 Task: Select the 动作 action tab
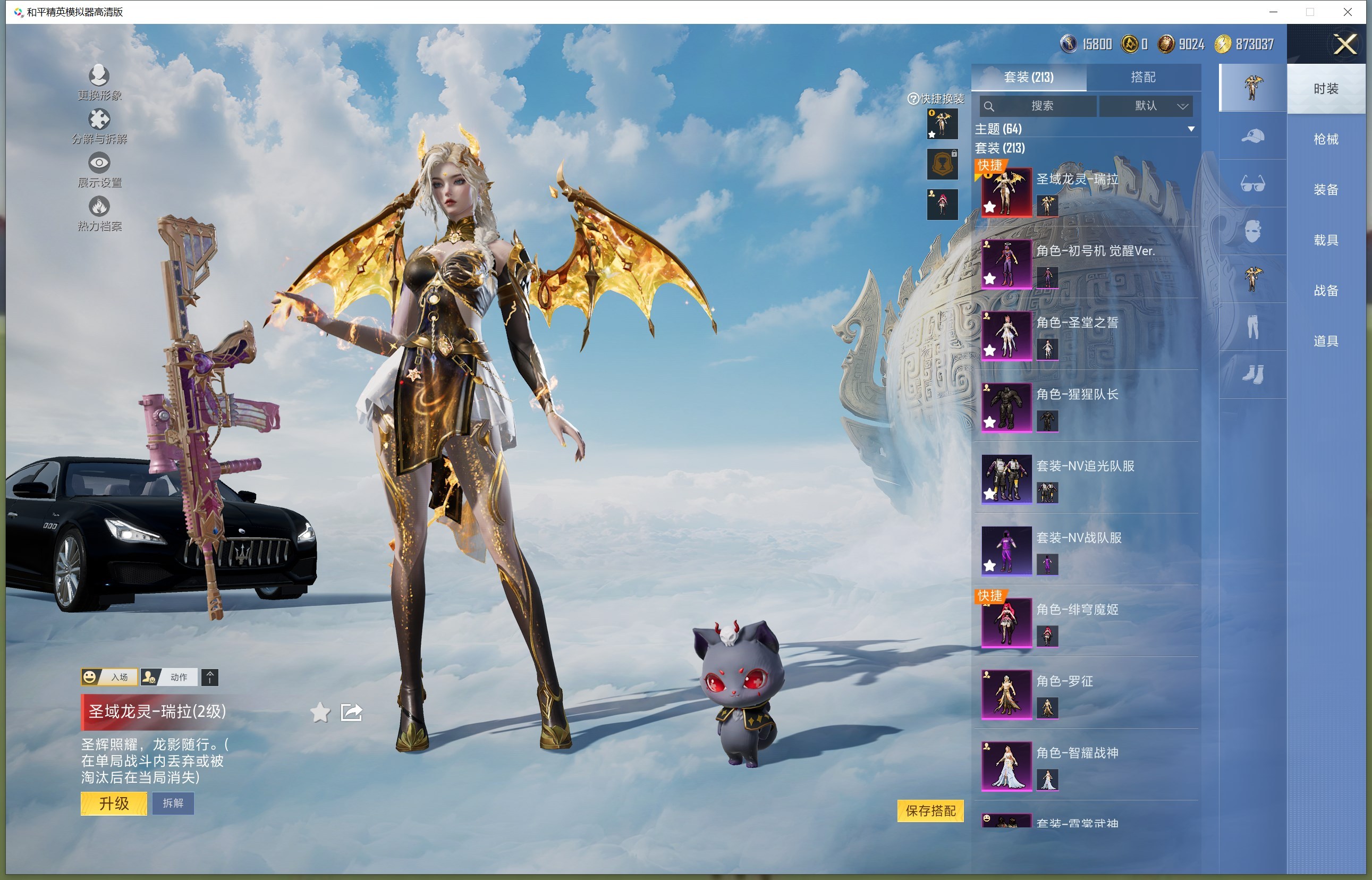(x=169, y=677)
